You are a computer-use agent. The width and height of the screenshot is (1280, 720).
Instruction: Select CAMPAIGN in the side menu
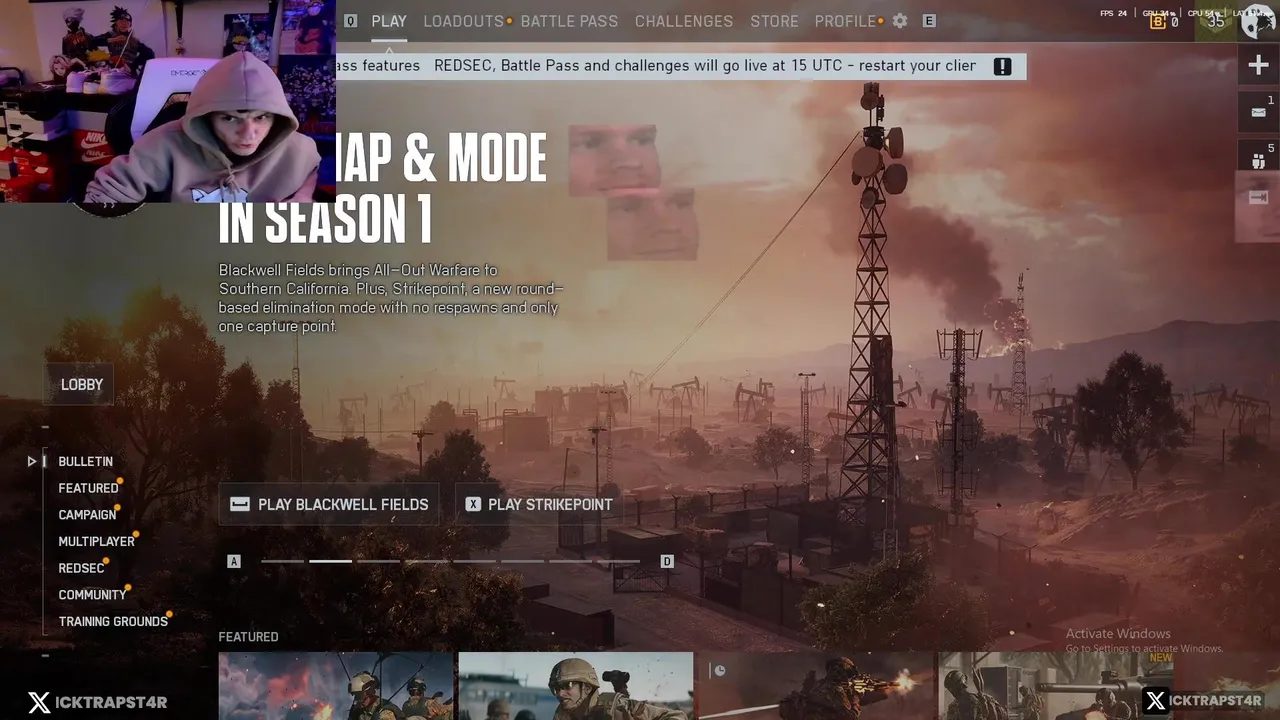(87, 515)
